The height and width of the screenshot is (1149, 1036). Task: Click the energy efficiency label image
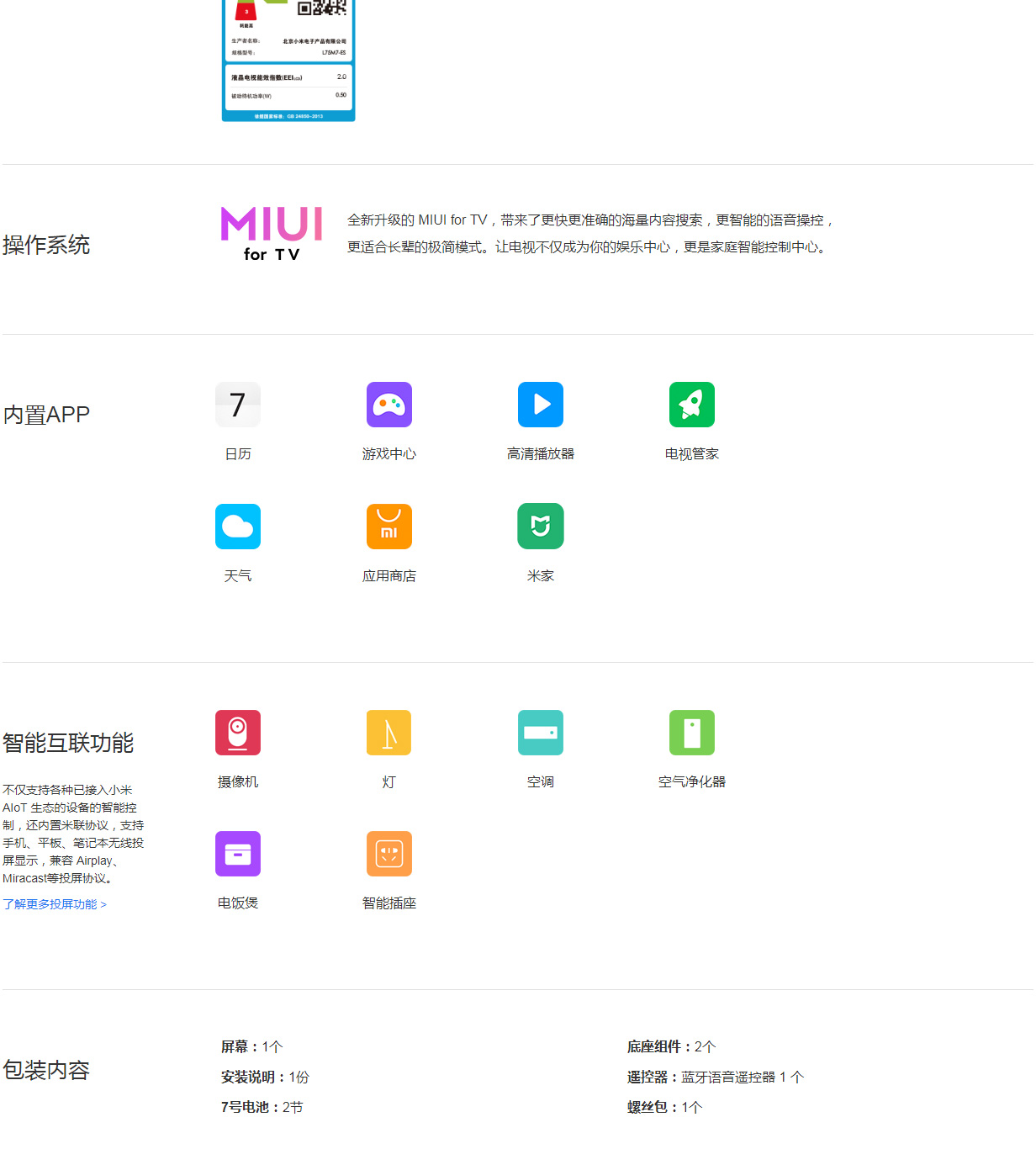(288, 61)
